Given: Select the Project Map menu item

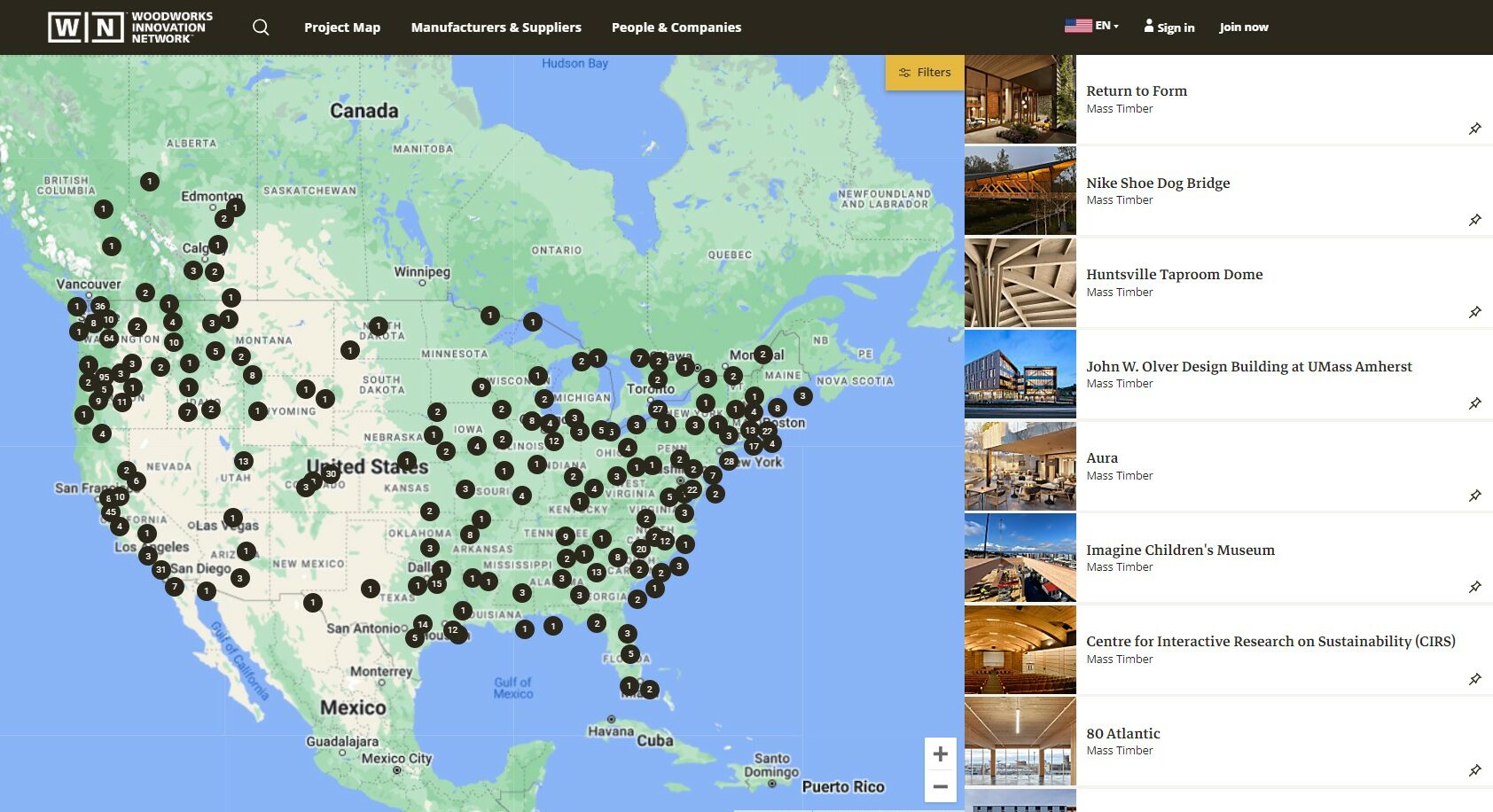Looking at the screenshot, I should (x=342, y=27).
